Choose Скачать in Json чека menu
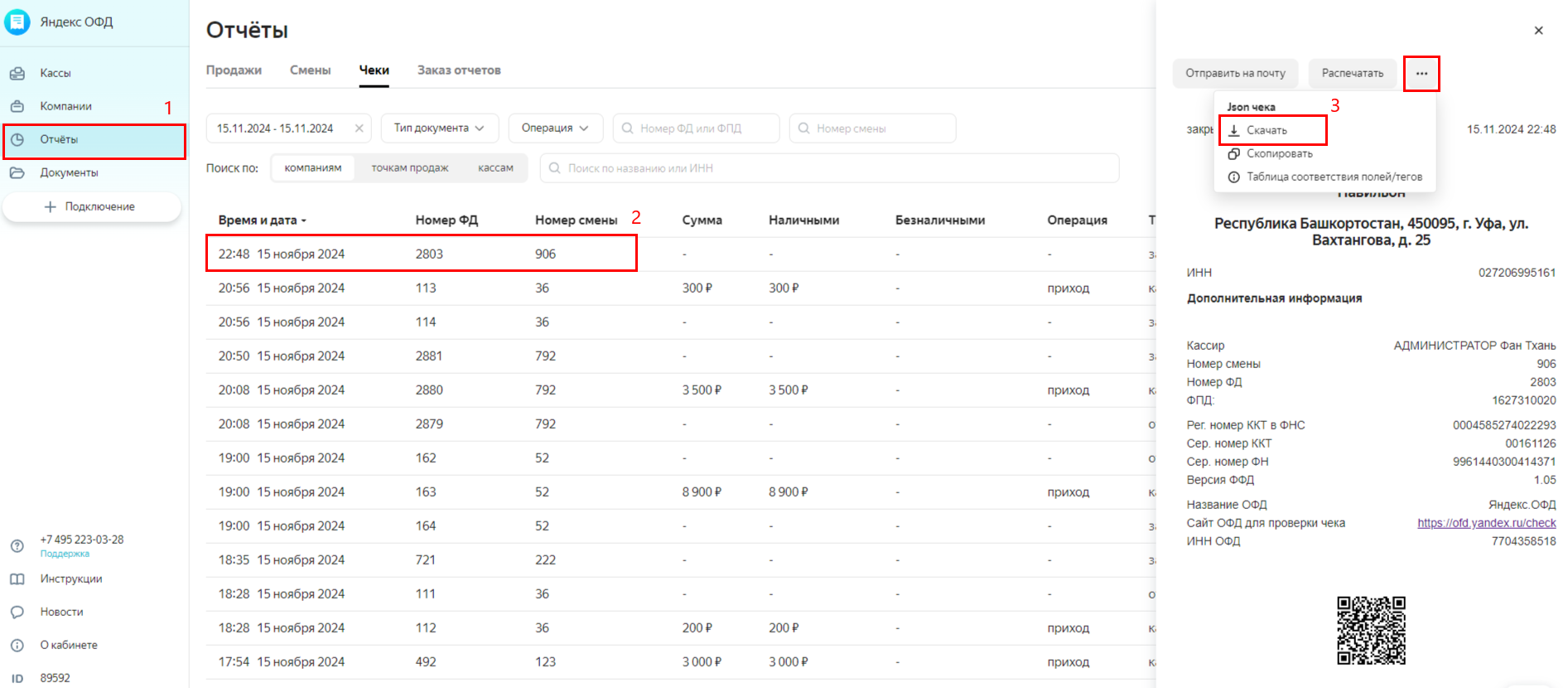Screen dimensions: 1568x688 1266,130
